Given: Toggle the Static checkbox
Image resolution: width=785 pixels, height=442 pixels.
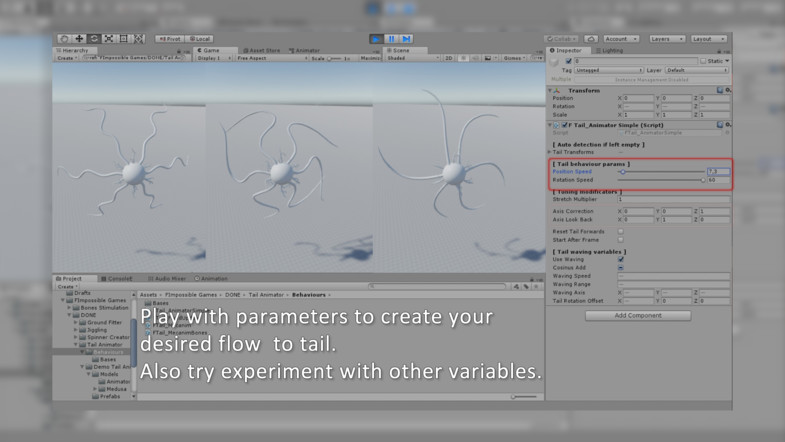Looking at the screenshot, I should coord(703,61).
